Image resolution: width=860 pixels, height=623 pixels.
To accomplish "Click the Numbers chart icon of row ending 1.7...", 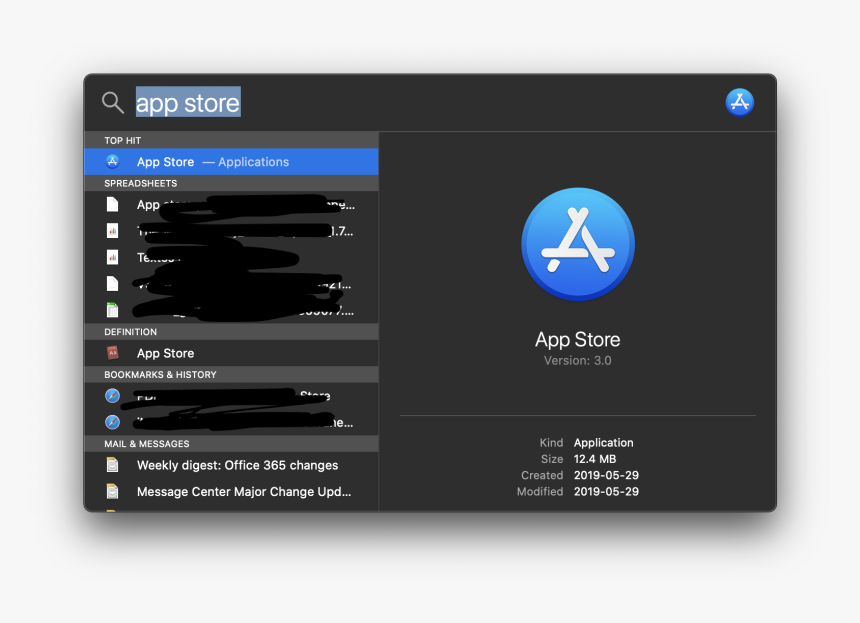I will pos(112,231).
